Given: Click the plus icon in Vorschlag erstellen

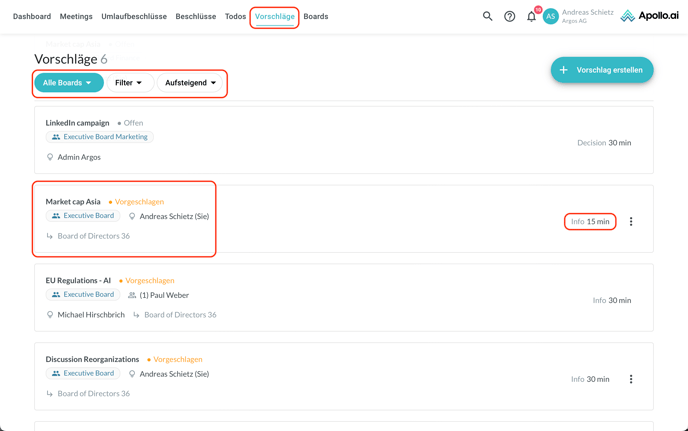Looking at the screenshot, I should [564, 70].
